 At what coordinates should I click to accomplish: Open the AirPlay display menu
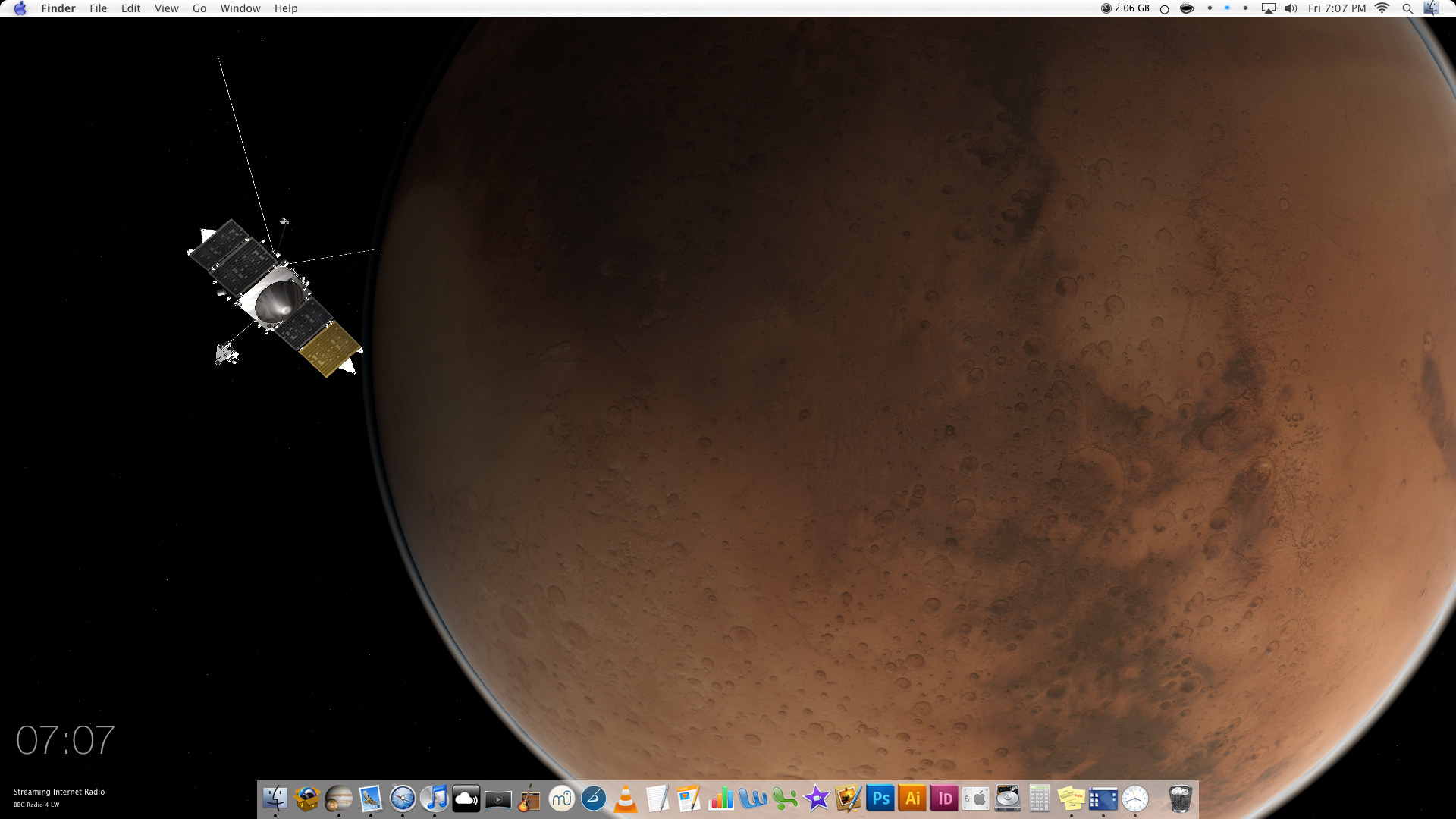coord(1268,8)
